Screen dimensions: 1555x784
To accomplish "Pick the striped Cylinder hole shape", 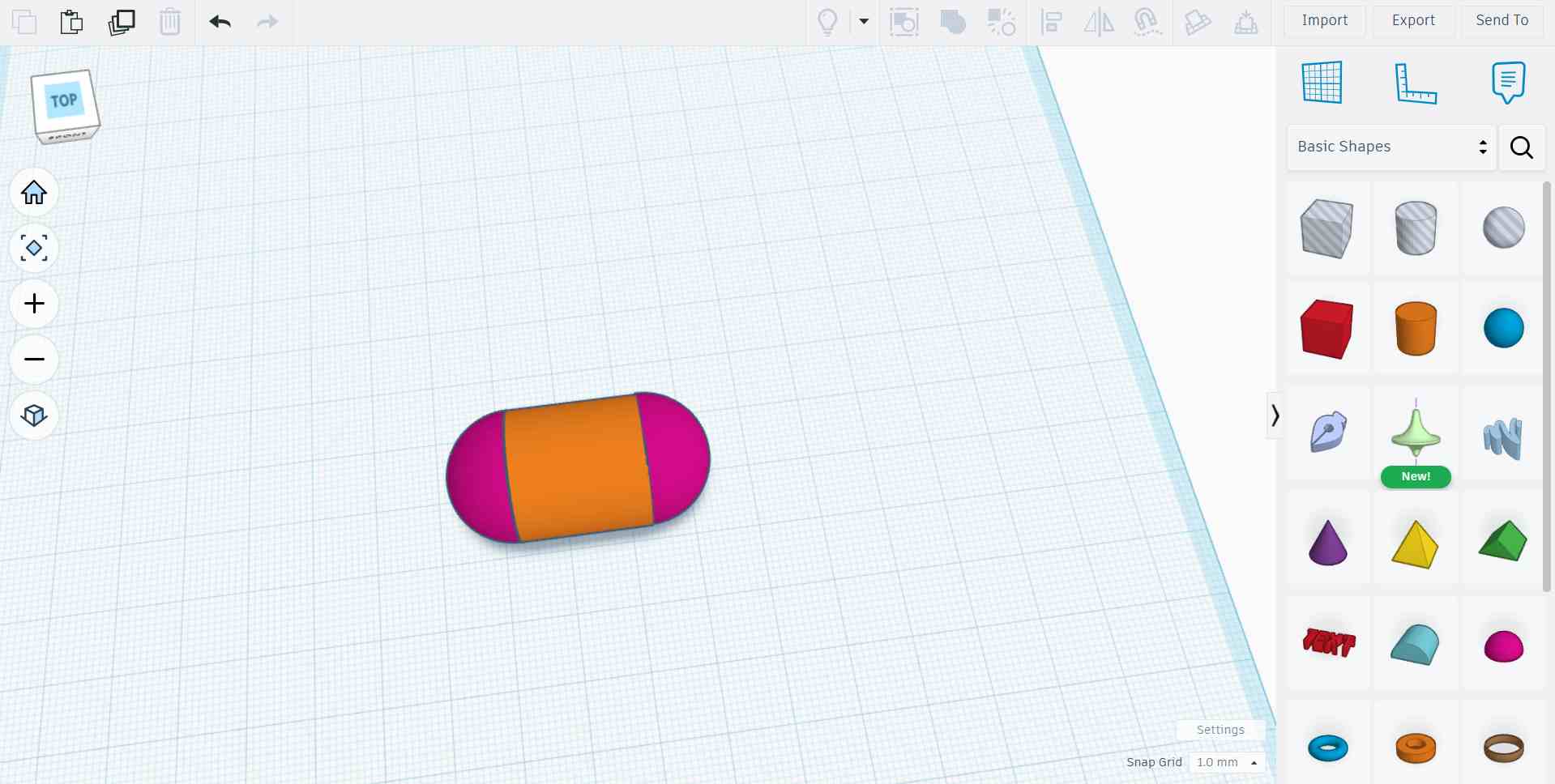I will [x=1416, y=228].
